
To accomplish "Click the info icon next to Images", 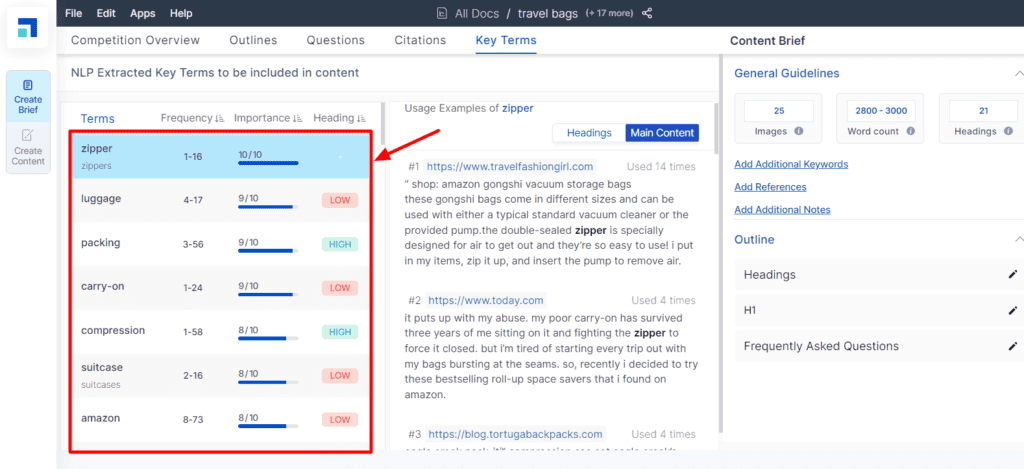I will pyautogui.click(x=798, y=131).
